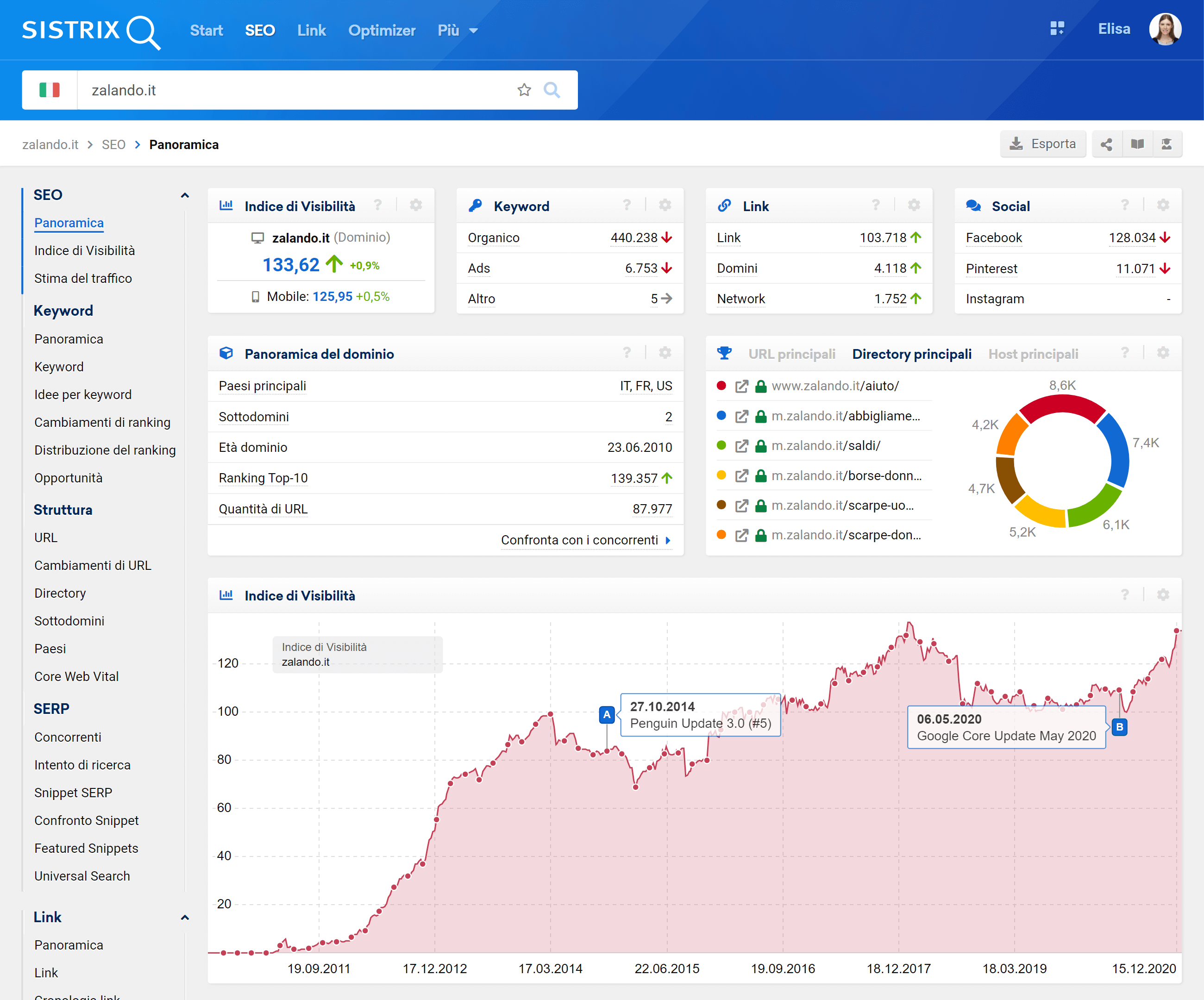Viewport: 1204px width, 1000px height.
Task: Click the blue donut chart segment
Action: pyautogui.click(x=1117, y=450)
